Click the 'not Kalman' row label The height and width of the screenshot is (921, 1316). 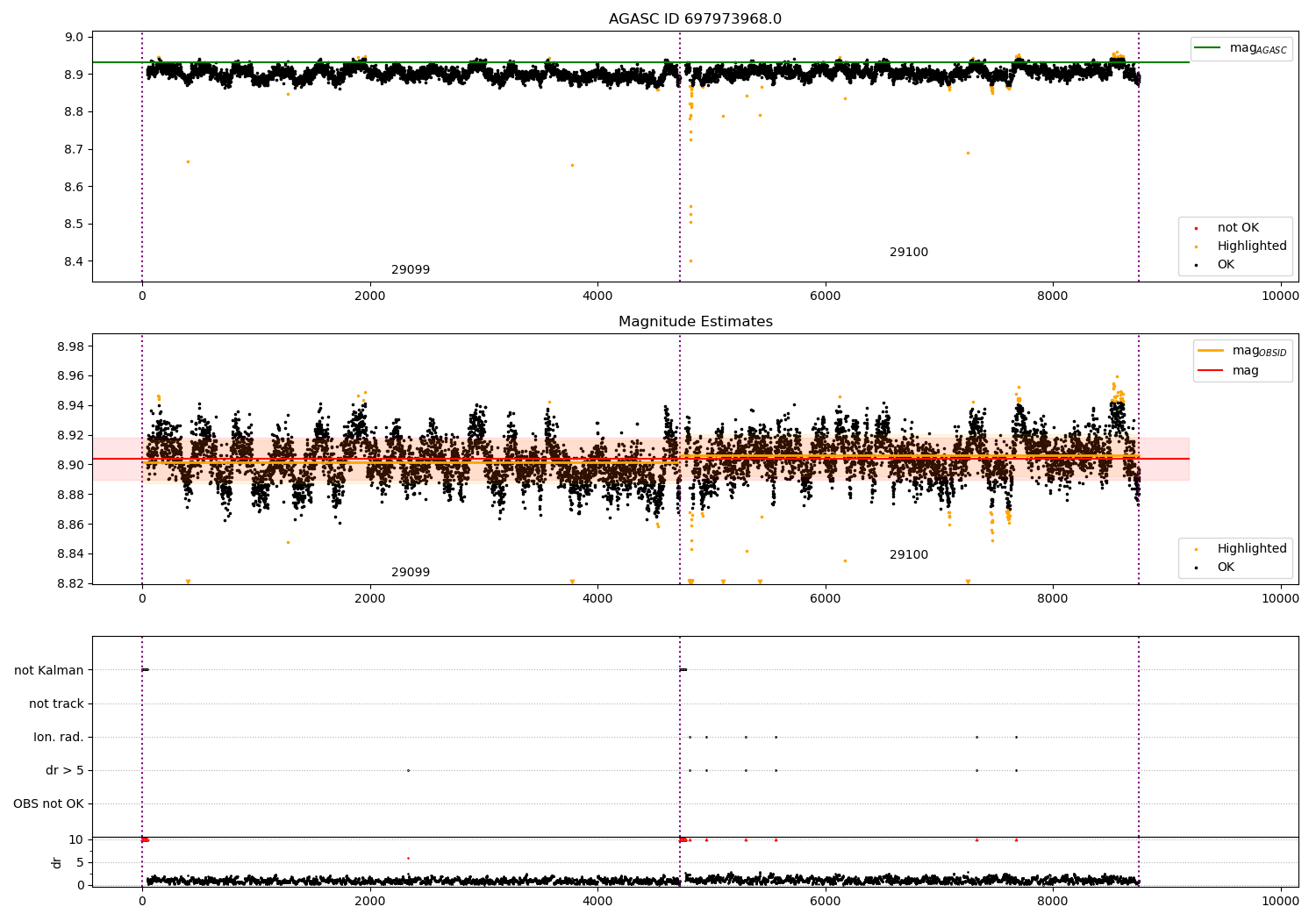[49, 670]
